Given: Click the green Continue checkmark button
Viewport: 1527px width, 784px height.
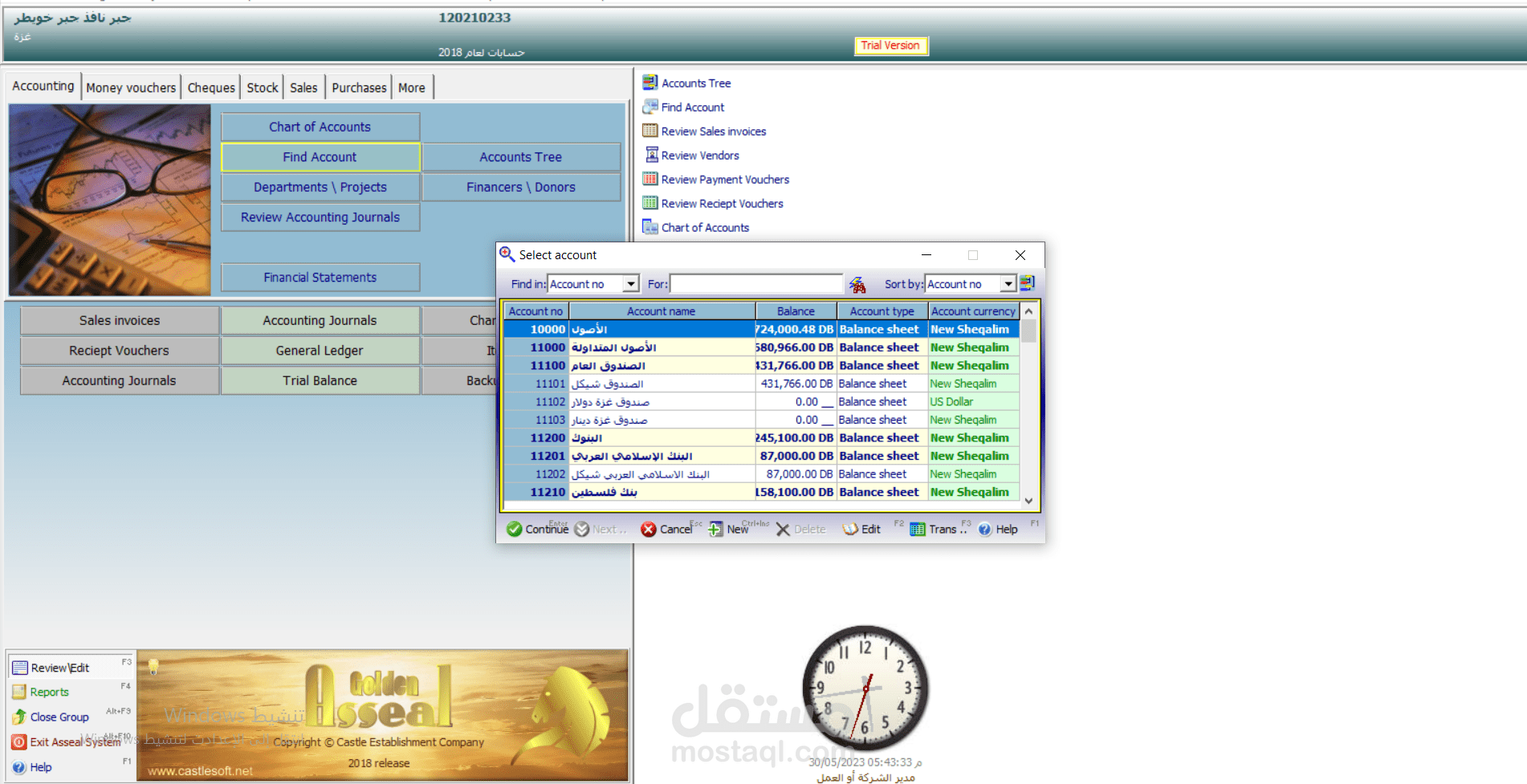Looking at the screenshot, I should tap(514, 529).
